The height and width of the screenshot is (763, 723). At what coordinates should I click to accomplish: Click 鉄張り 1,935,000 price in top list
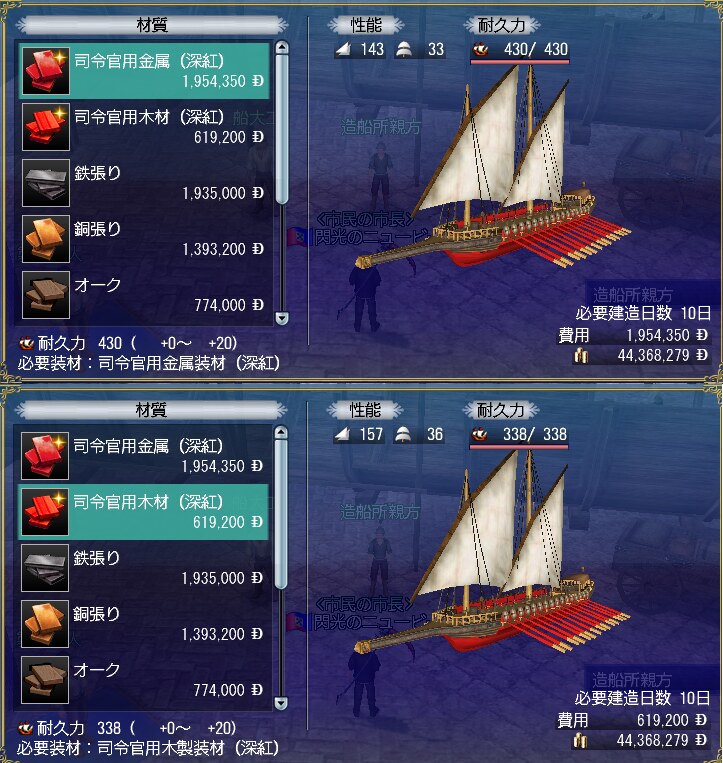click(x=223, y=194)
